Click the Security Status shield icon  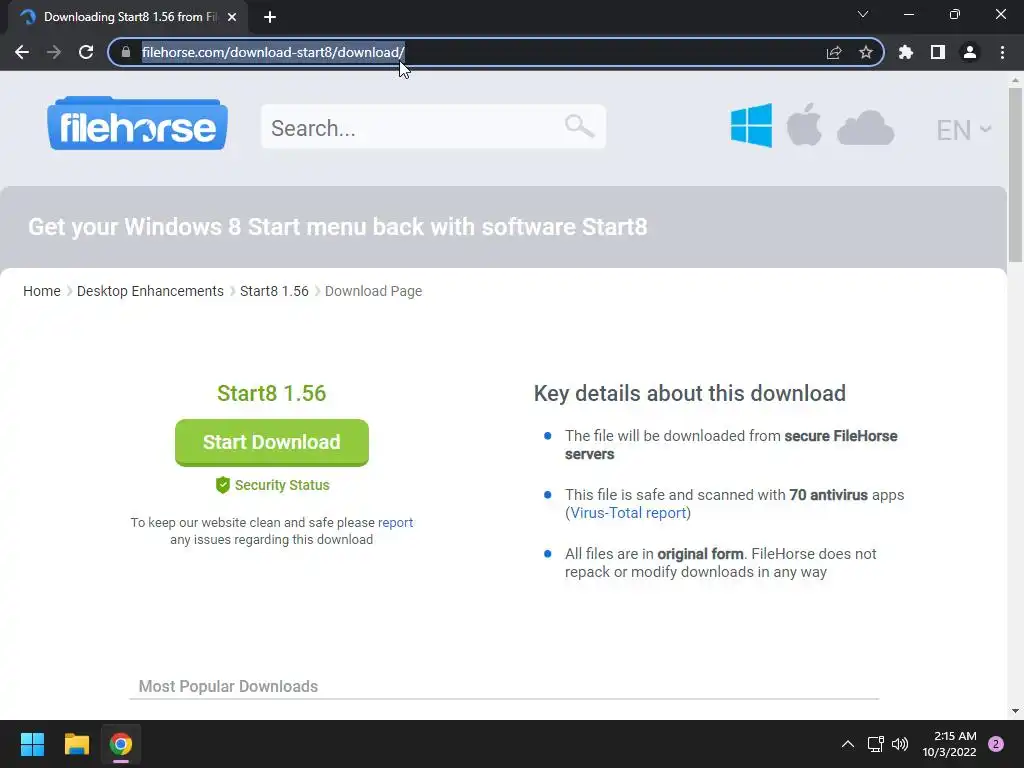point(223,485)
